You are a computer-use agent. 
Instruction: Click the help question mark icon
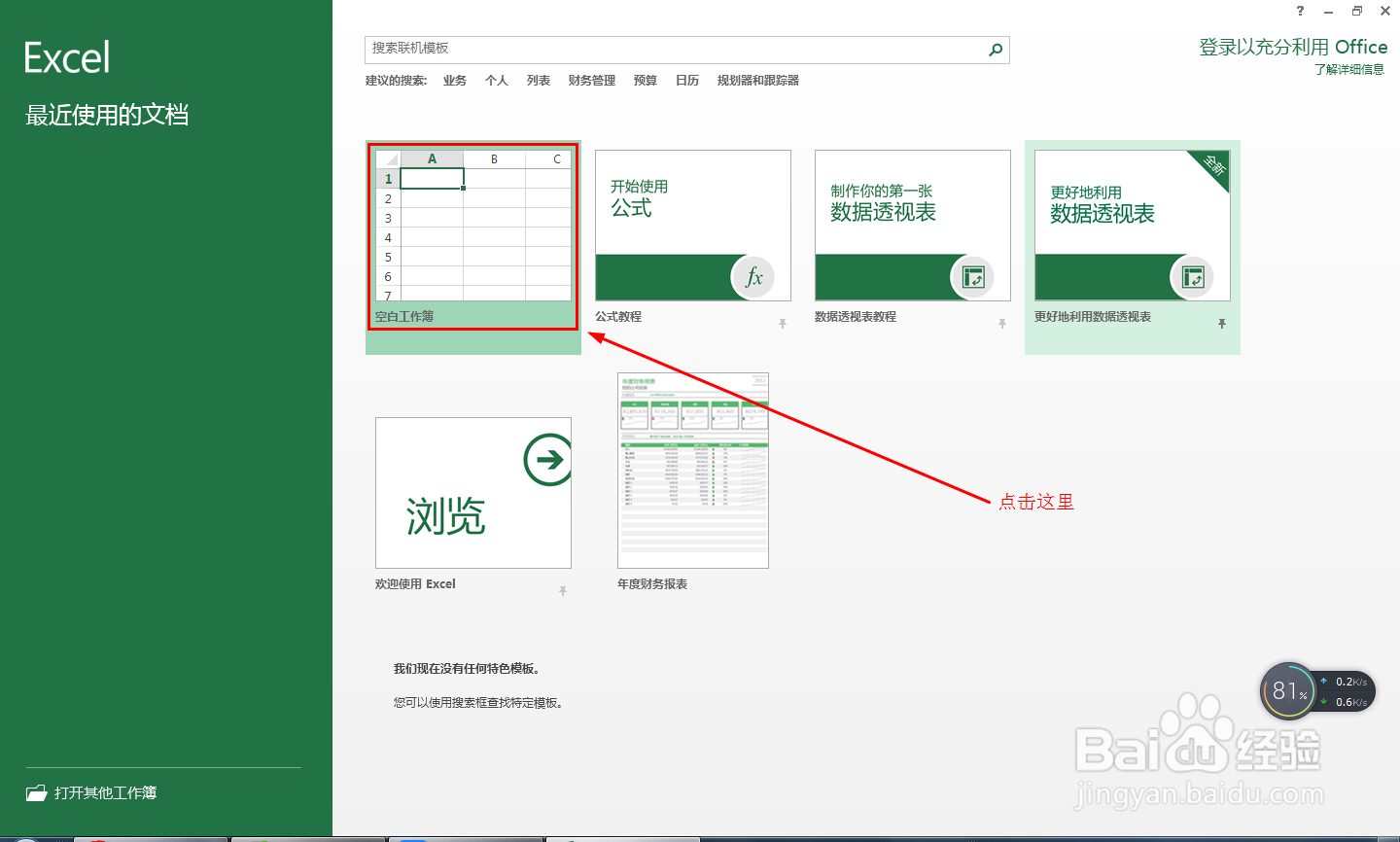point(1301,11)
